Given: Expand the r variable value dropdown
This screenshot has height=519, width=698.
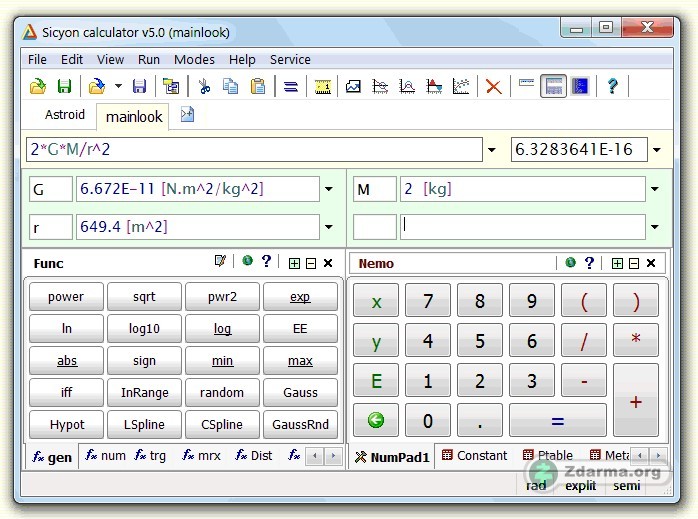Looking at the screenshot, I should click(329, 227).
